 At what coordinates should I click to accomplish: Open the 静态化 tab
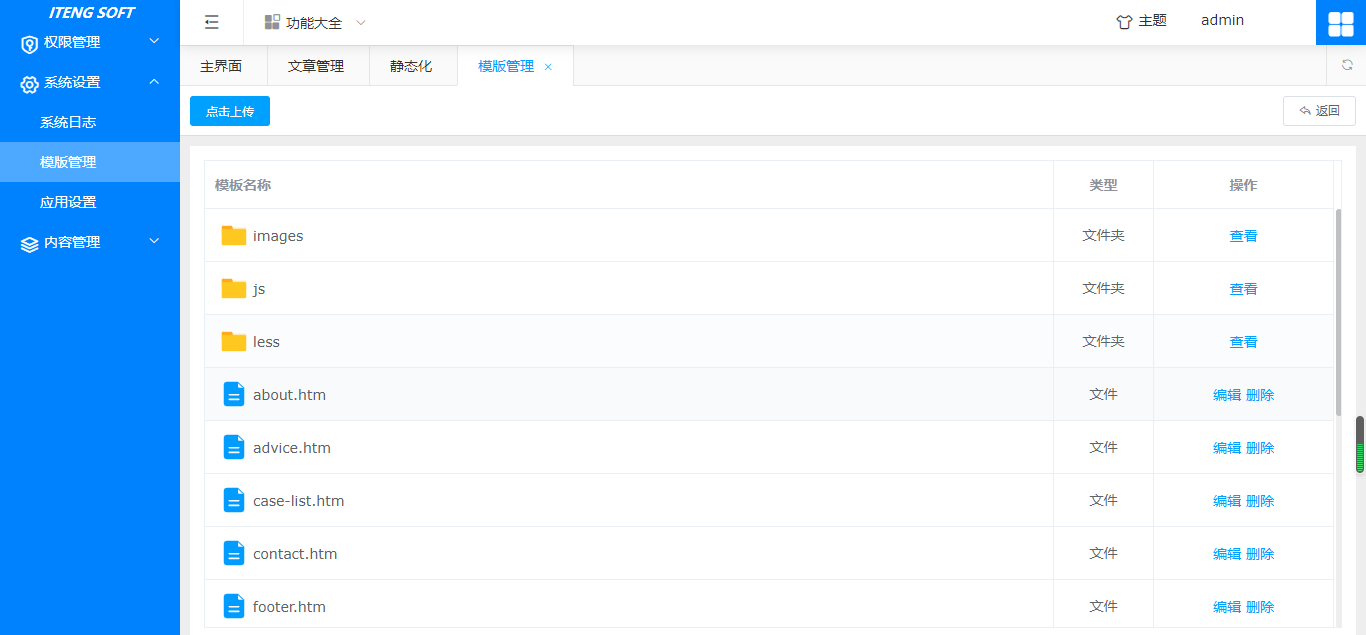point(413,65)
